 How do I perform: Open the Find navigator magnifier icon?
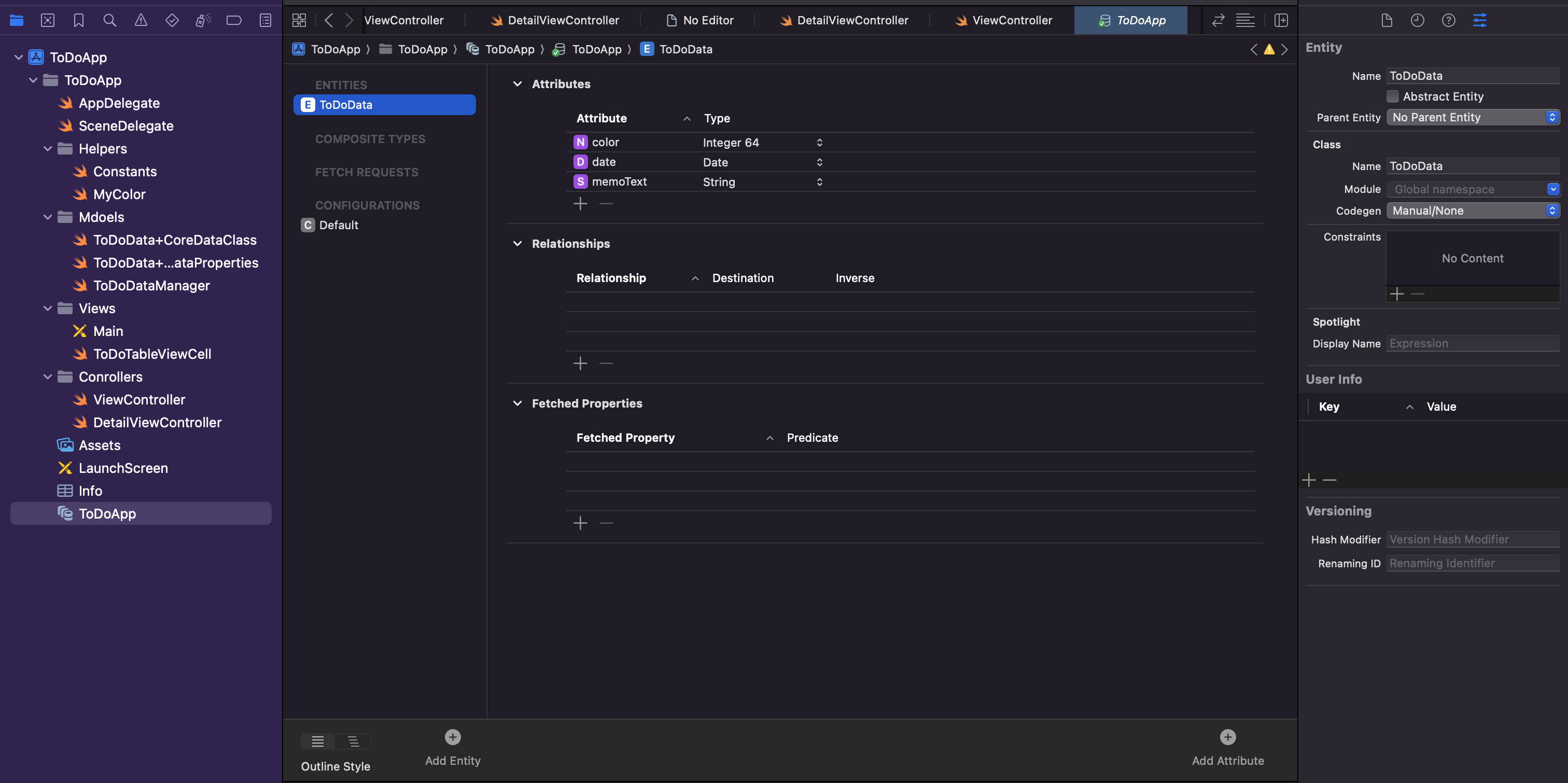tap(109, 20)
